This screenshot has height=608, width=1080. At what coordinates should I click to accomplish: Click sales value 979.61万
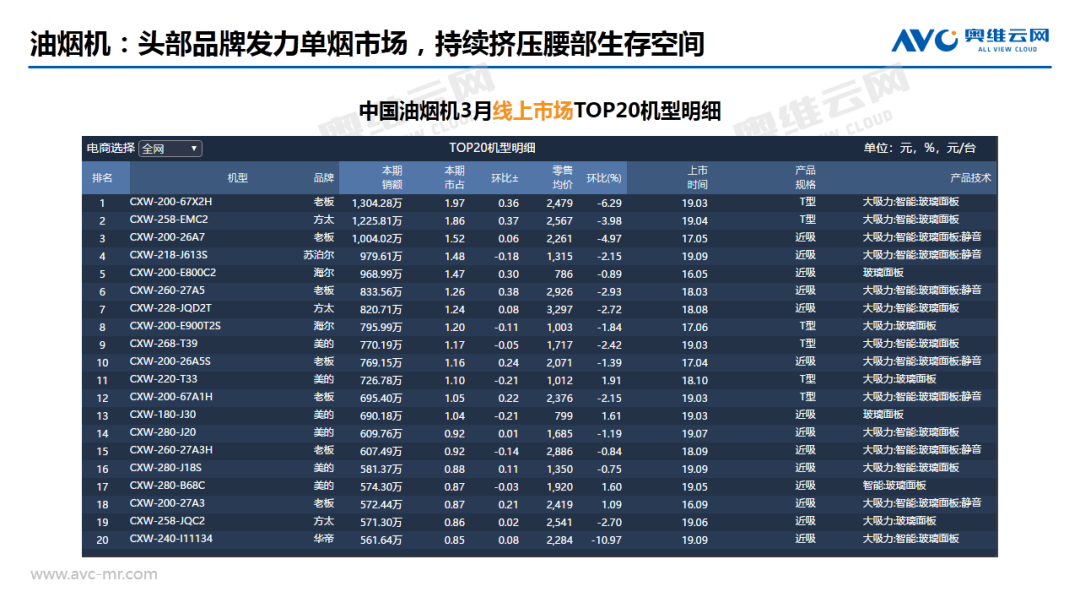(x=381, y=256)
